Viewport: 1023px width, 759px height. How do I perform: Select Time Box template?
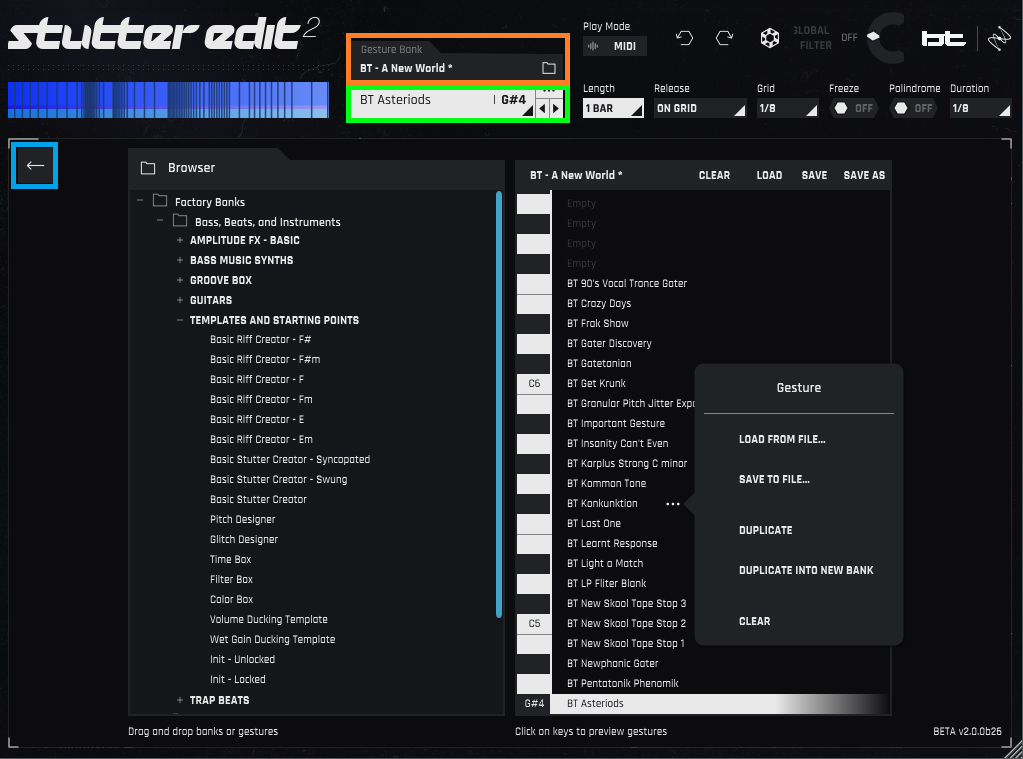230,559
